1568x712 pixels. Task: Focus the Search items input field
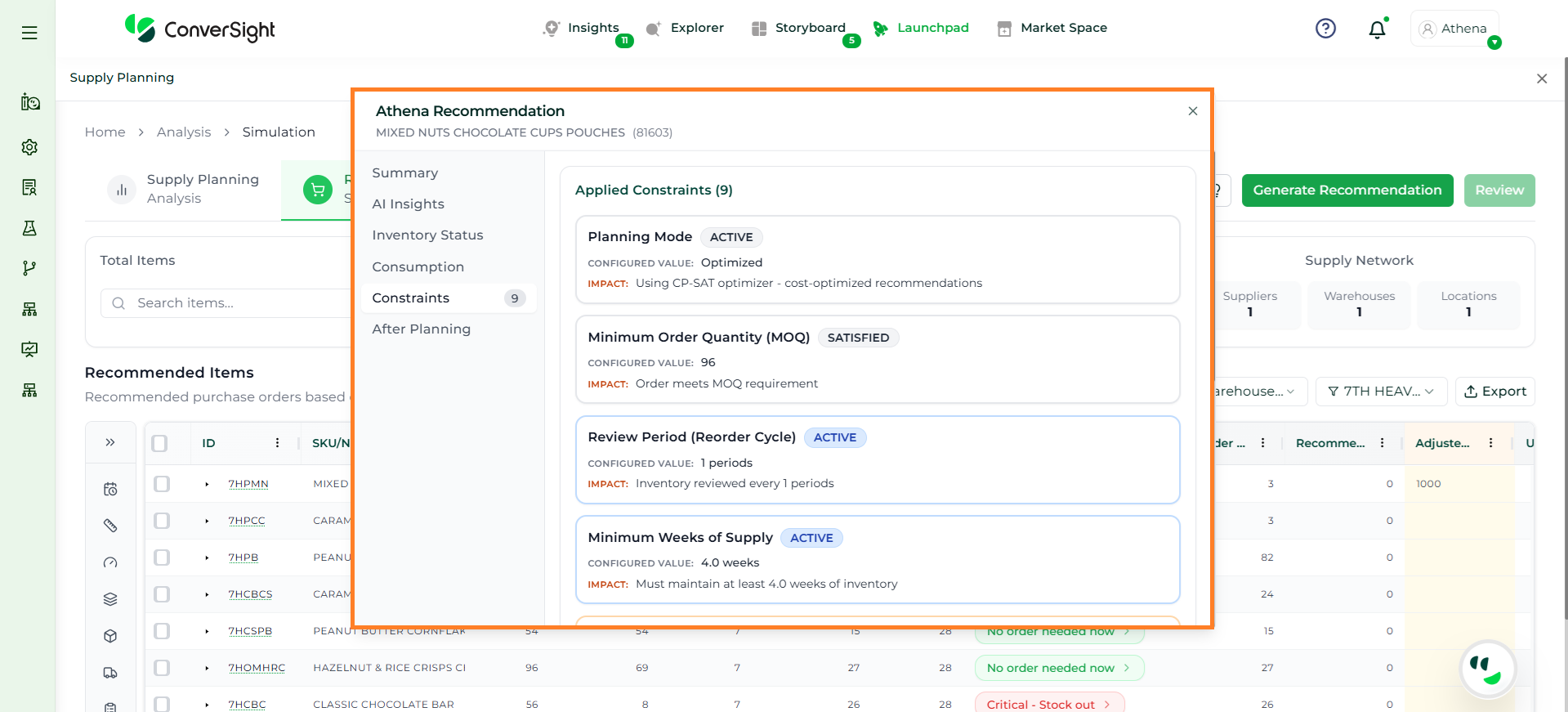[x=237, y=303]
